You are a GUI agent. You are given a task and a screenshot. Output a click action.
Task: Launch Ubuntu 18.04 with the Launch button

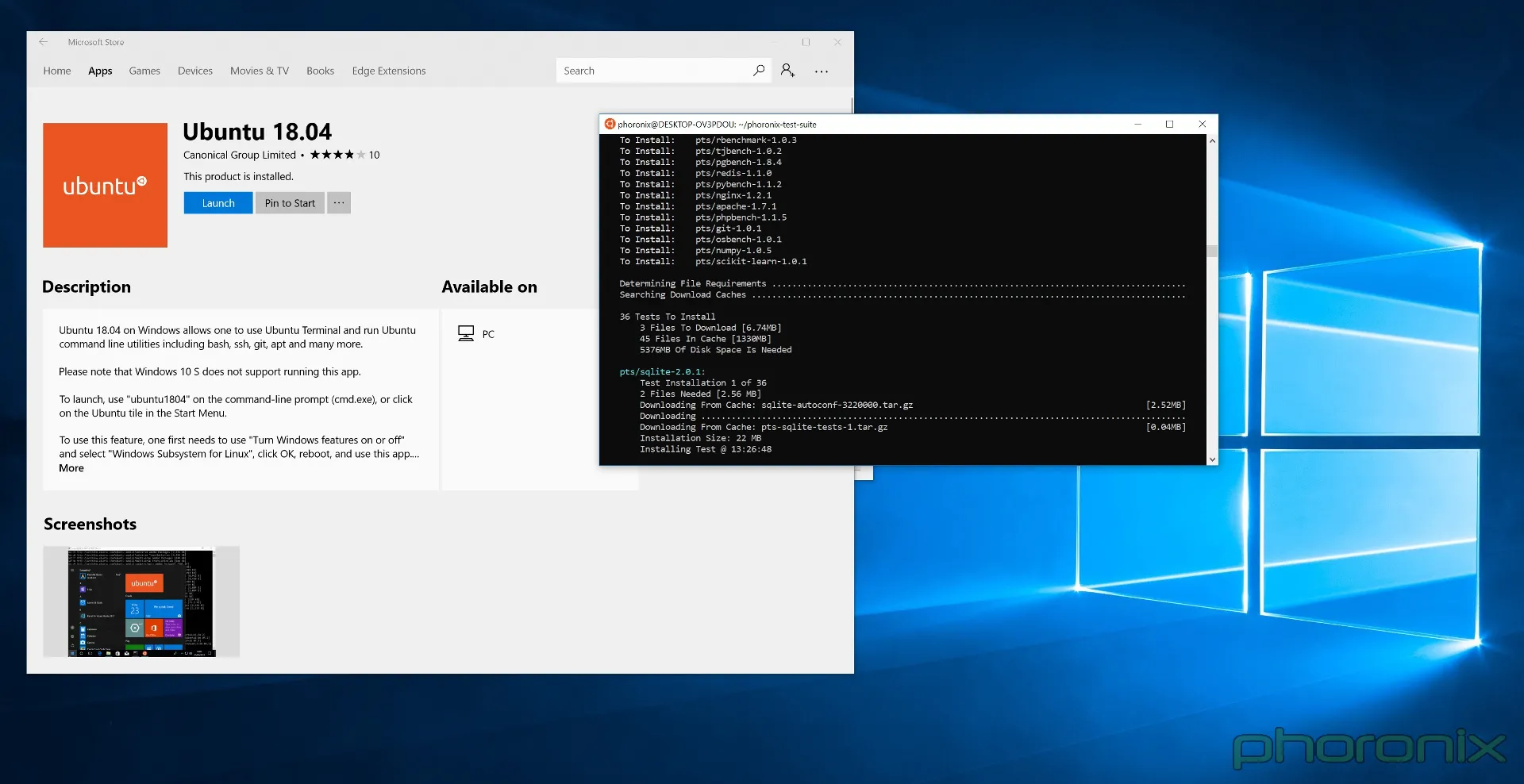(x=218, y=203)
